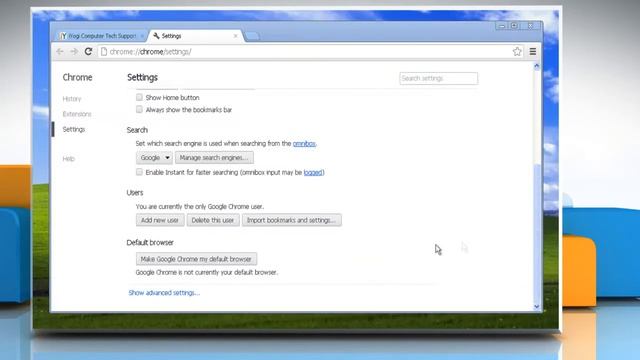Viewport: 640px width, 360px height.
Task: Click Add new user button
Action: coord(160,220)
